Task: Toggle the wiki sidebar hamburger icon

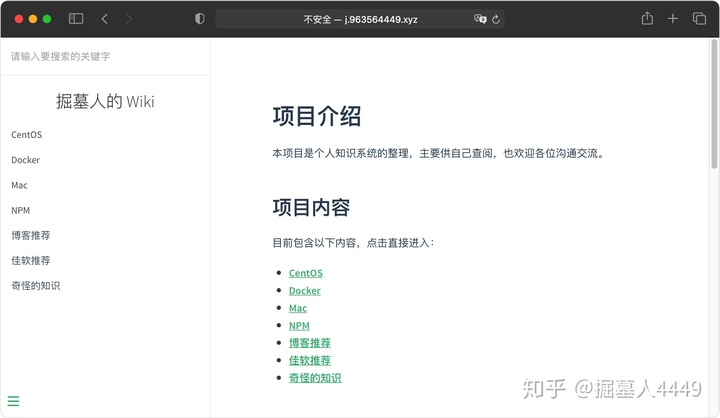Action: [13, 401]
